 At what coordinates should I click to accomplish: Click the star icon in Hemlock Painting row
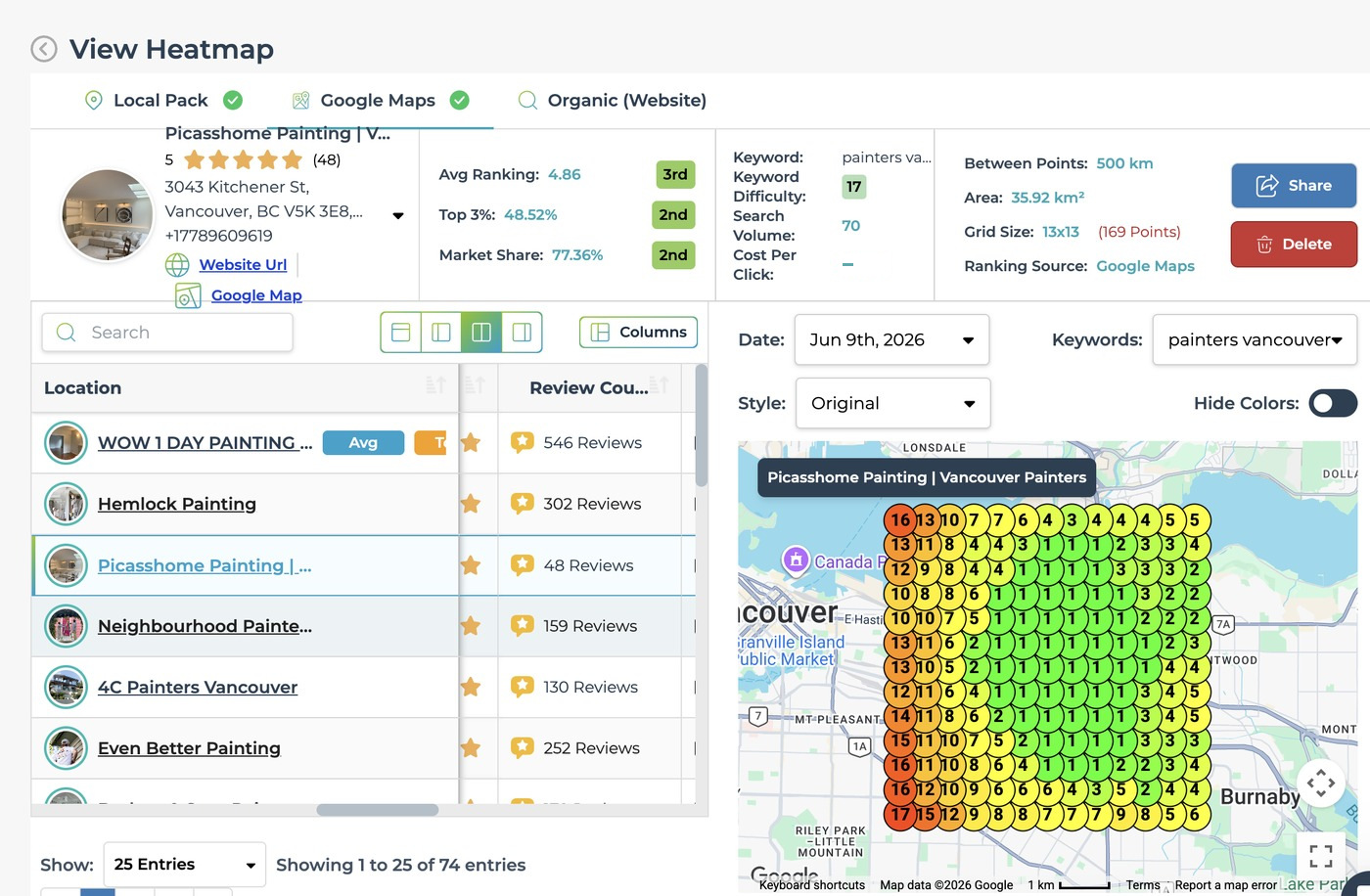pos(471,504)
